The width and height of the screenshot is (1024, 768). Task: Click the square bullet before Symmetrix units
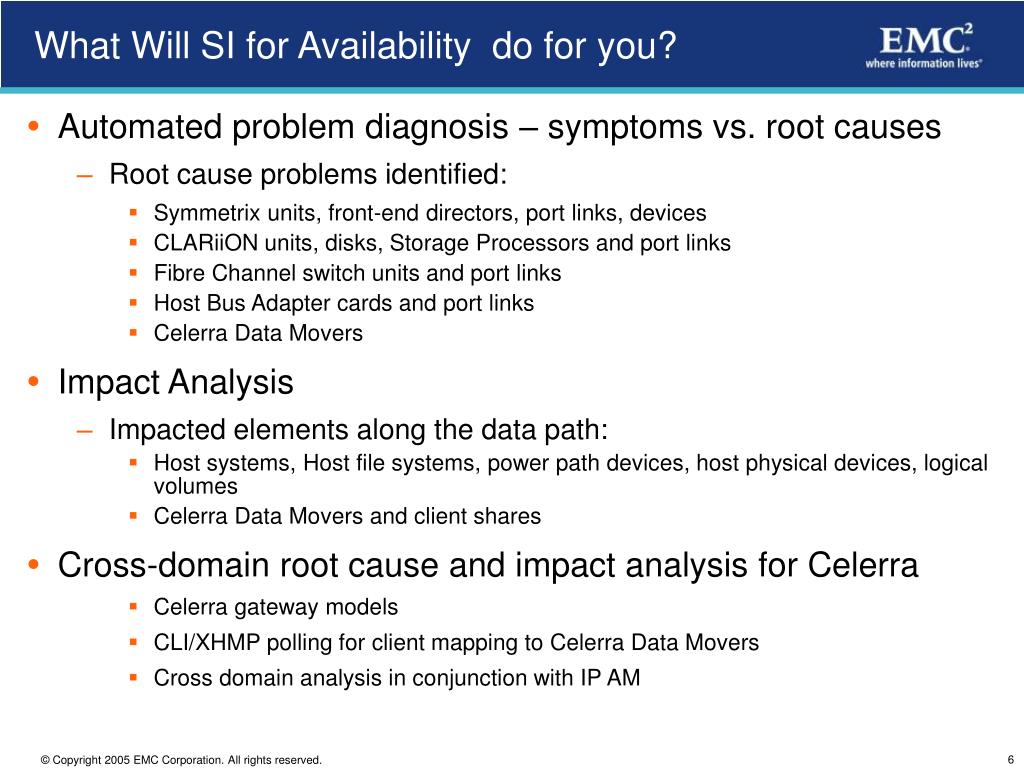133,212
